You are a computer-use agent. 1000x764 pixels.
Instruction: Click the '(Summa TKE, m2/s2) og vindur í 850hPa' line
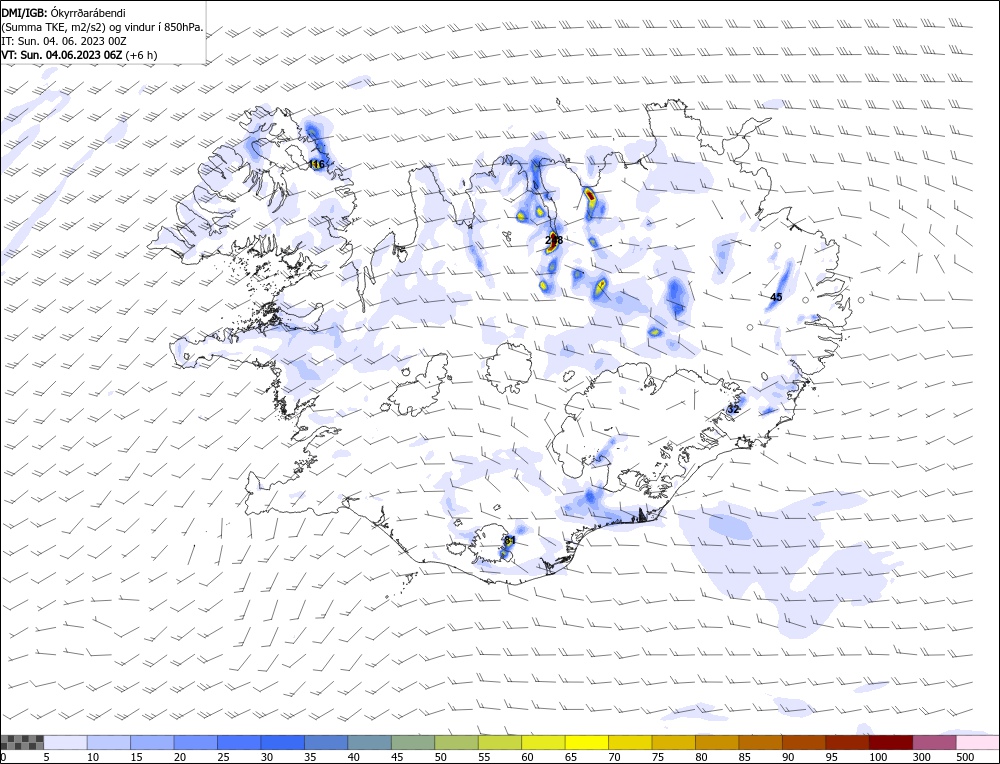103,27
